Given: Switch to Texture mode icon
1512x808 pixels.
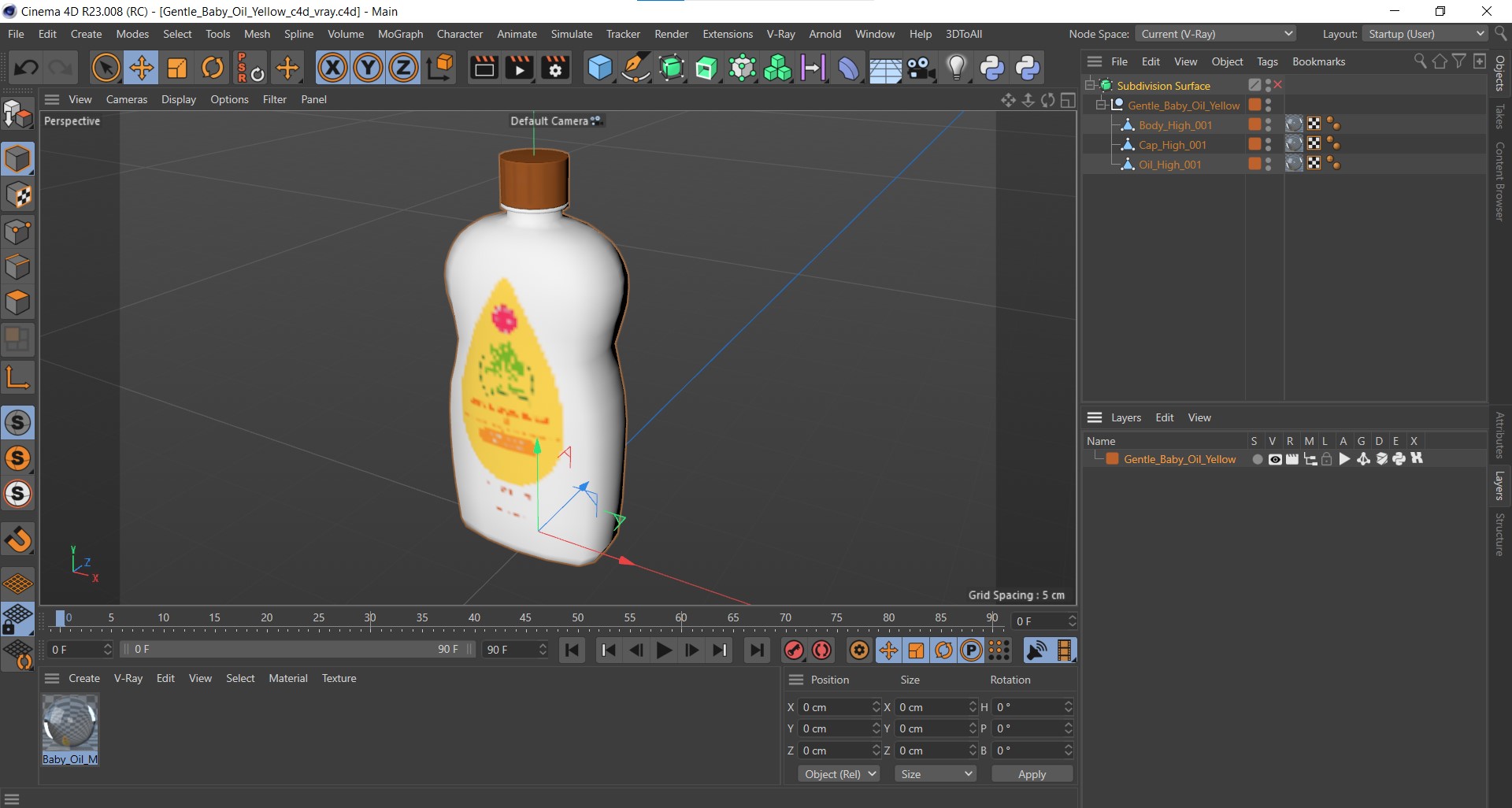Looking at the screenshot, I should point(18,195).
